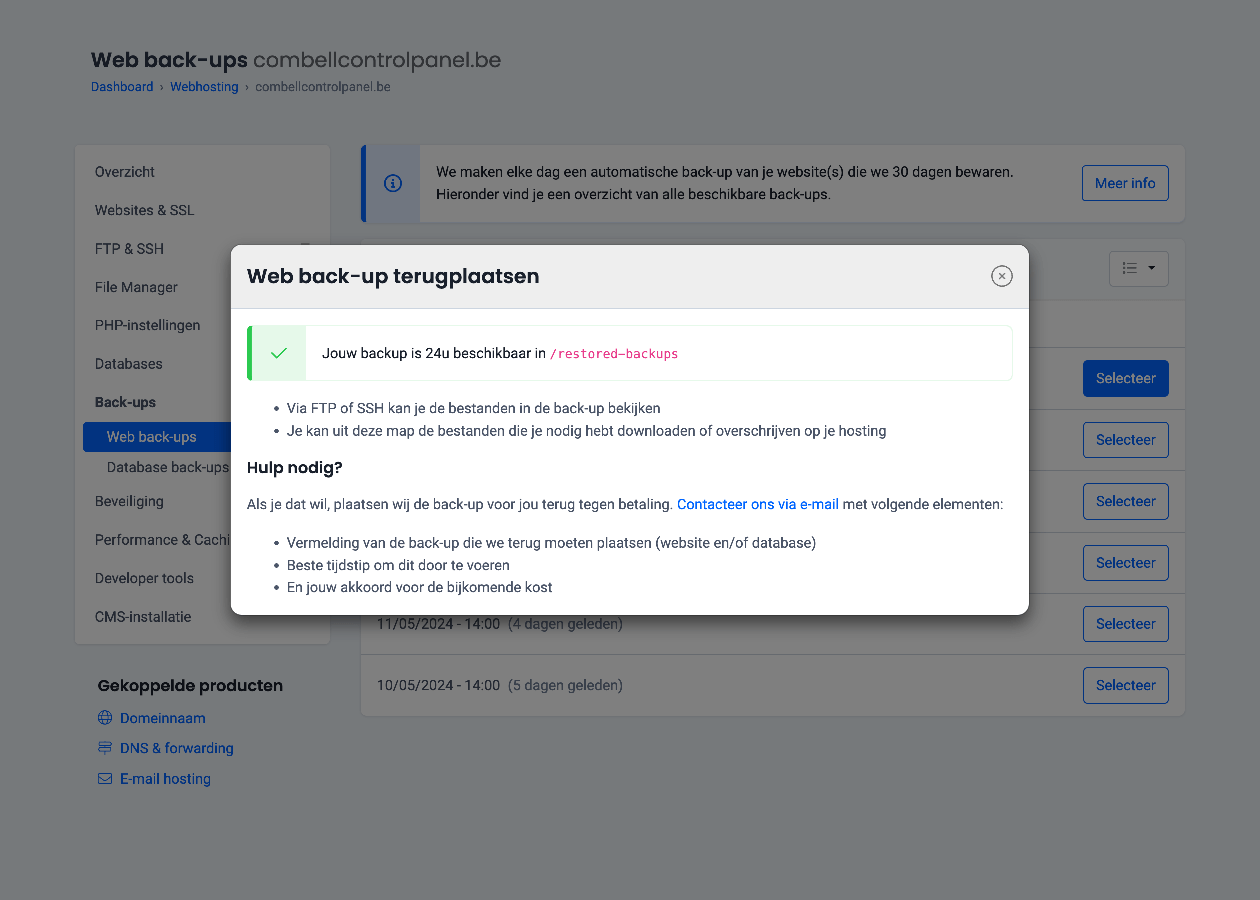The width and height of the screenshot is (1260, 900).
Task: Click the blue info circle icon
Action: click(x=393, y=184)
